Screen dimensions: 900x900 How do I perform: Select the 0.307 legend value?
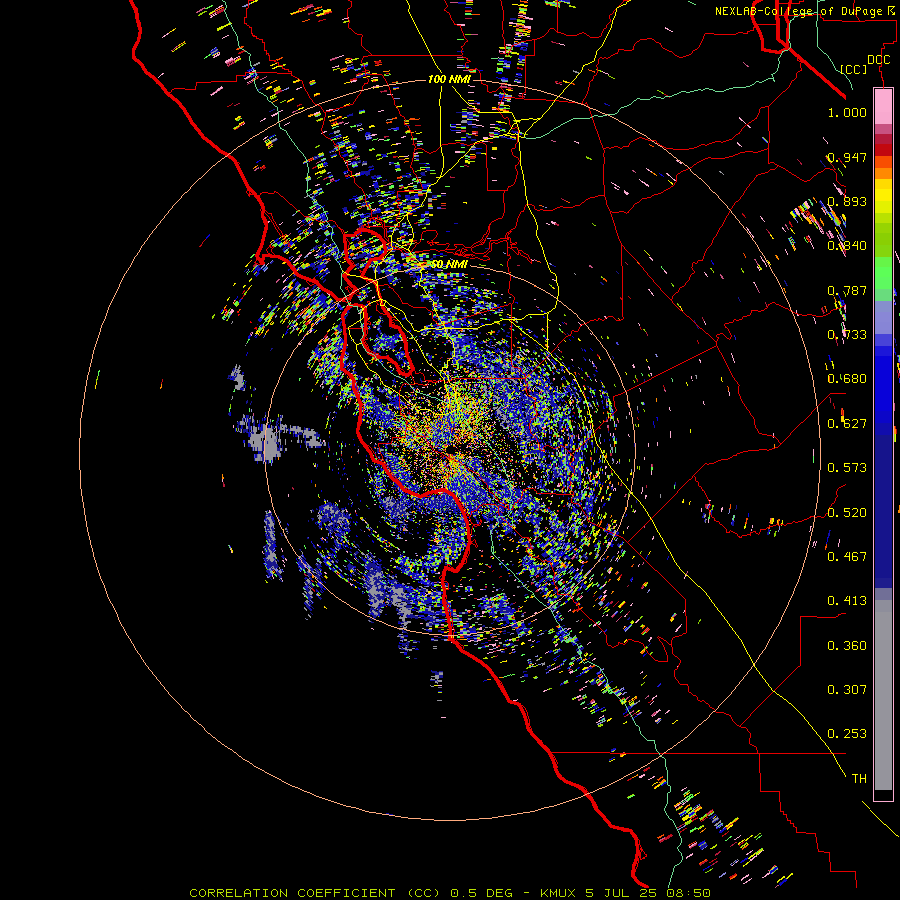(x=847, y=690)
